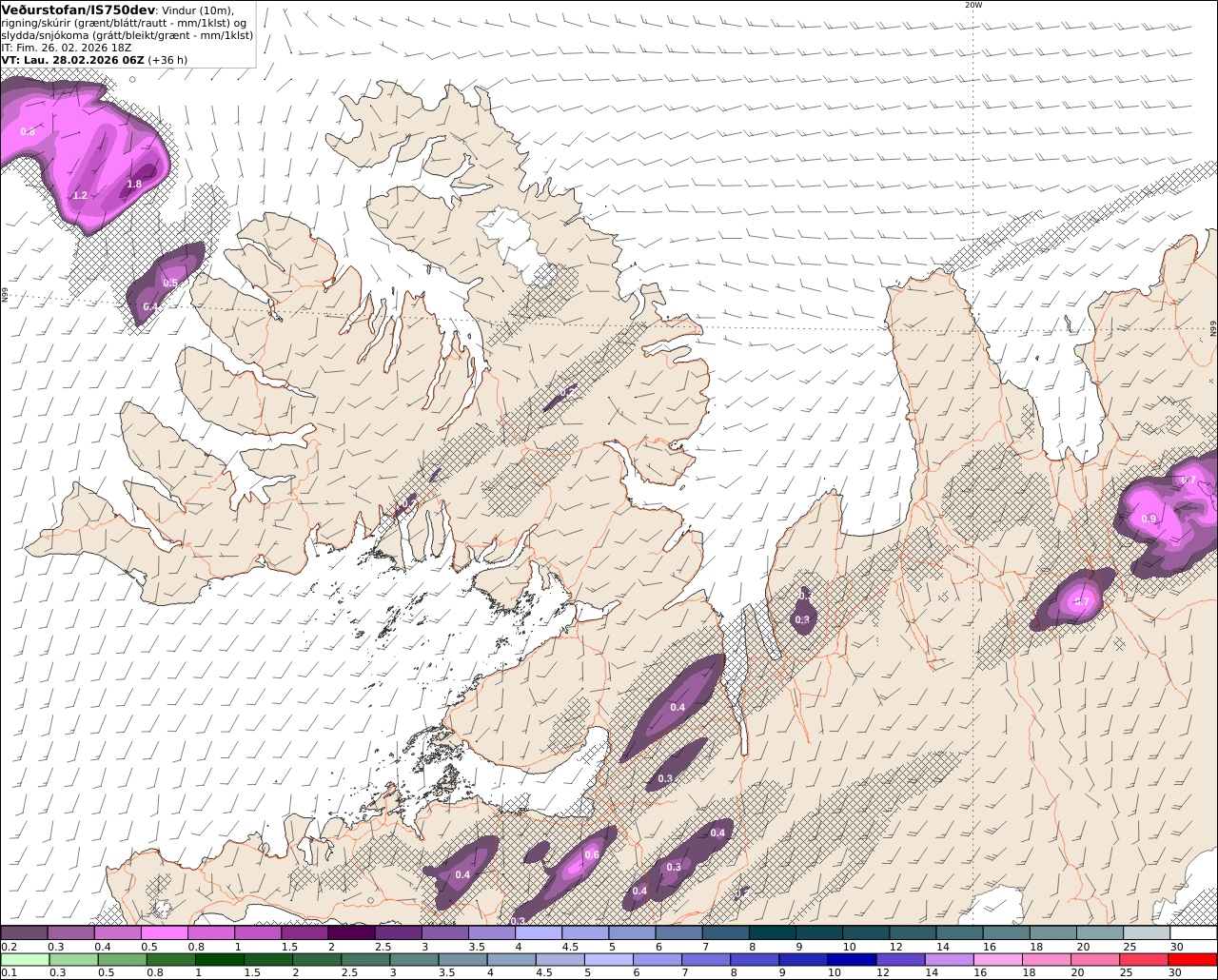Click the dark green swatch above lower 1

click(219, 959)
